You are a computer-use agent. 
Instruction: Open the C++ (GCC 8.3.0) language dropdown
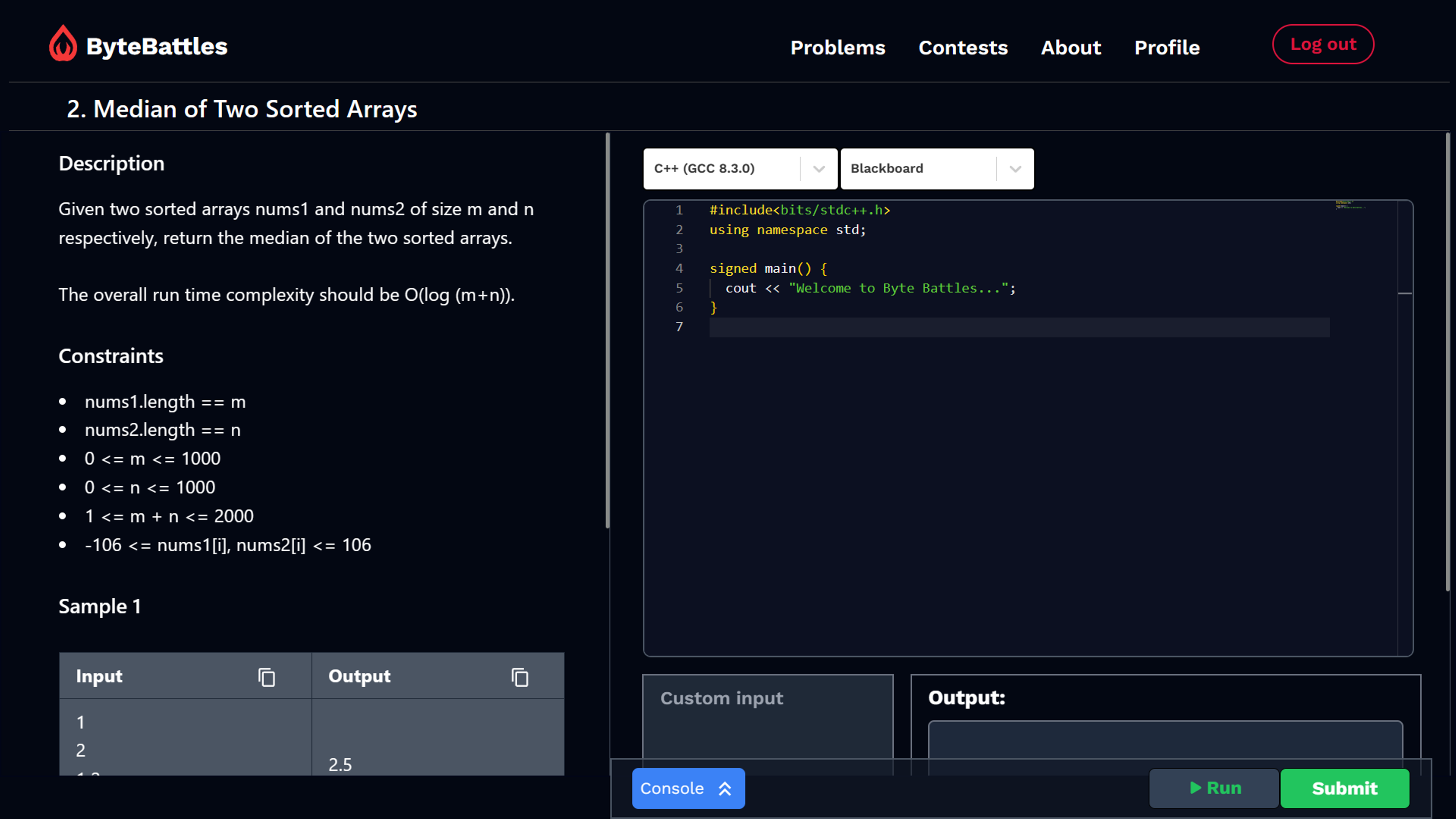pos(740,168)
